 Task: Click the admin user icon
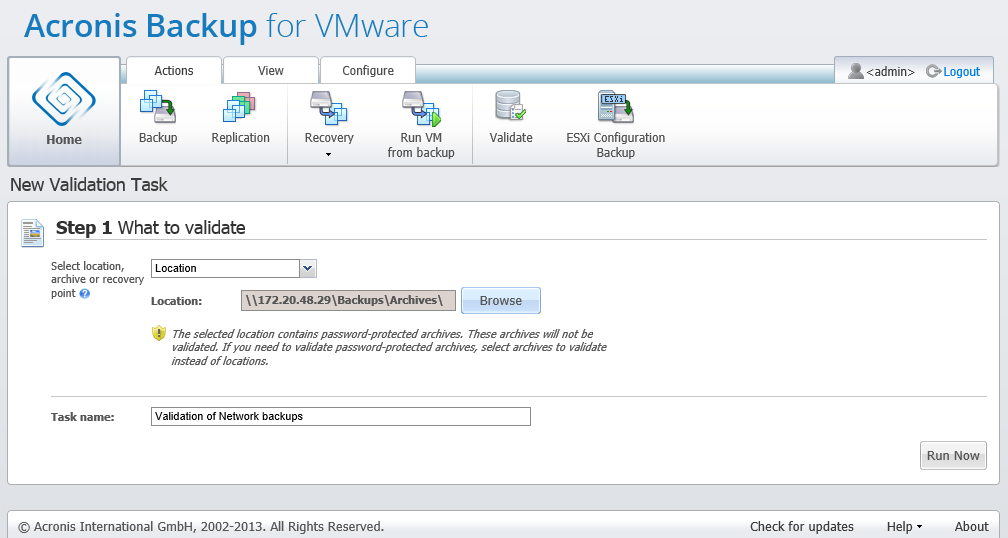point(856,71)
